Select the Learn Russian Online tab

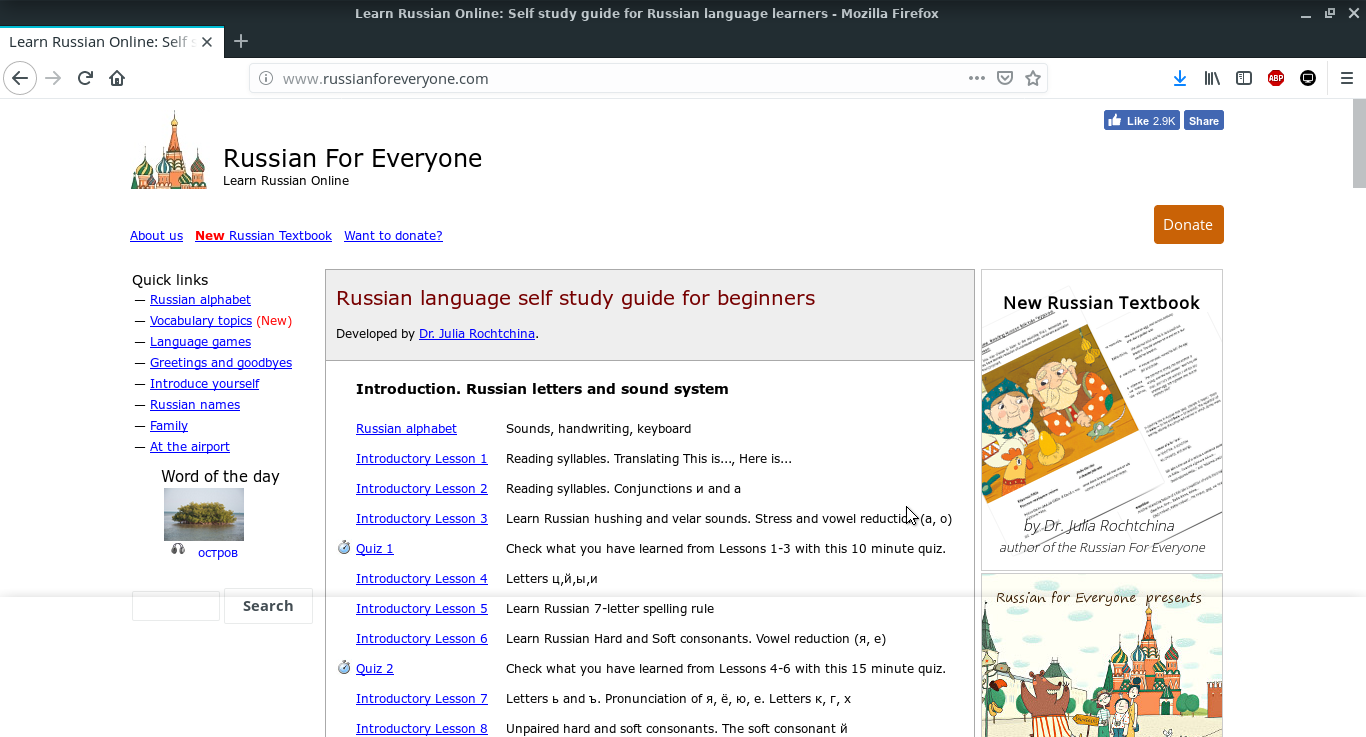[x=110, y=42]
